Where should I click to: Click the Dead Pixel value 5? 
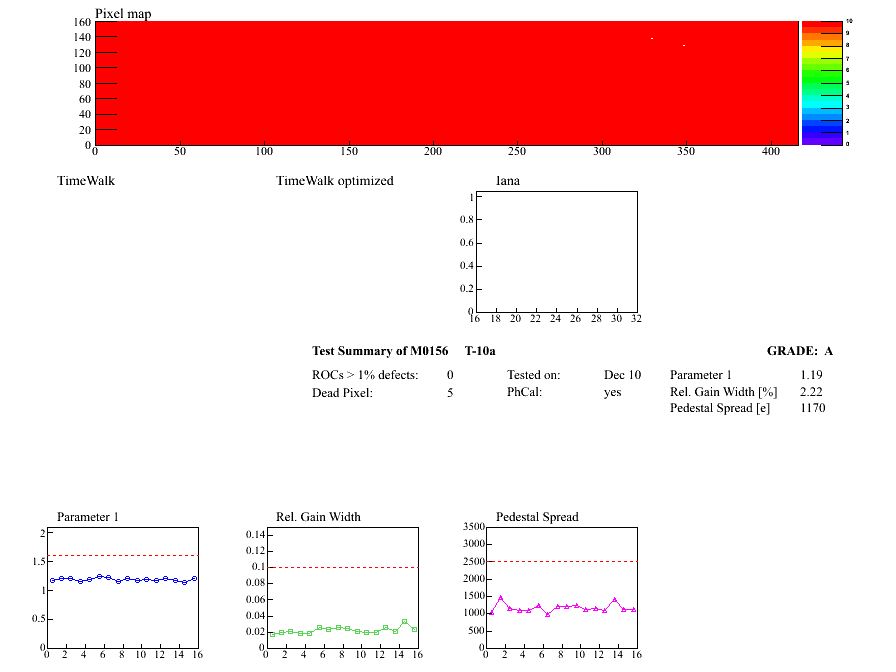[450, 393]
